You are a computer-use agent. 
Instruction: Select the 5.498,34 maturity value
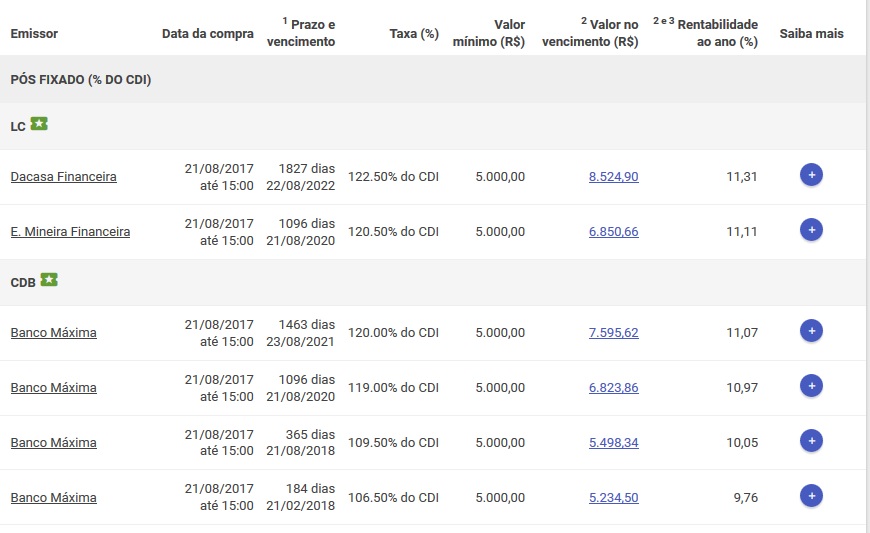[613, 443]
